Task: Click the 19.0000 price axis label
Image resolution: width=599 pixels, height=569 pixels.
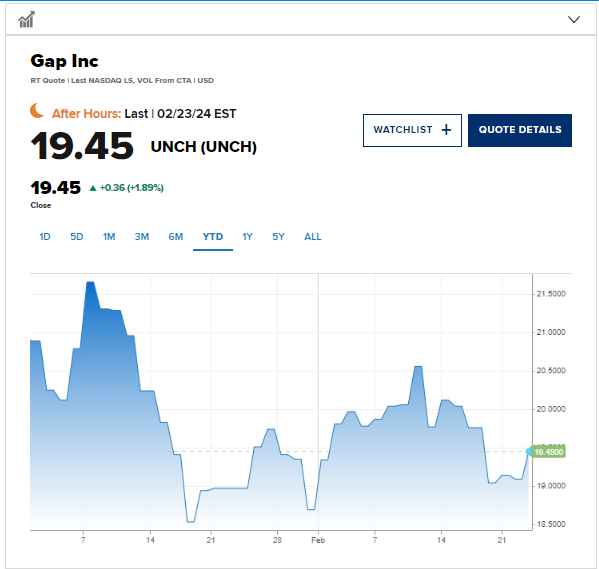Action: (551, 486)
